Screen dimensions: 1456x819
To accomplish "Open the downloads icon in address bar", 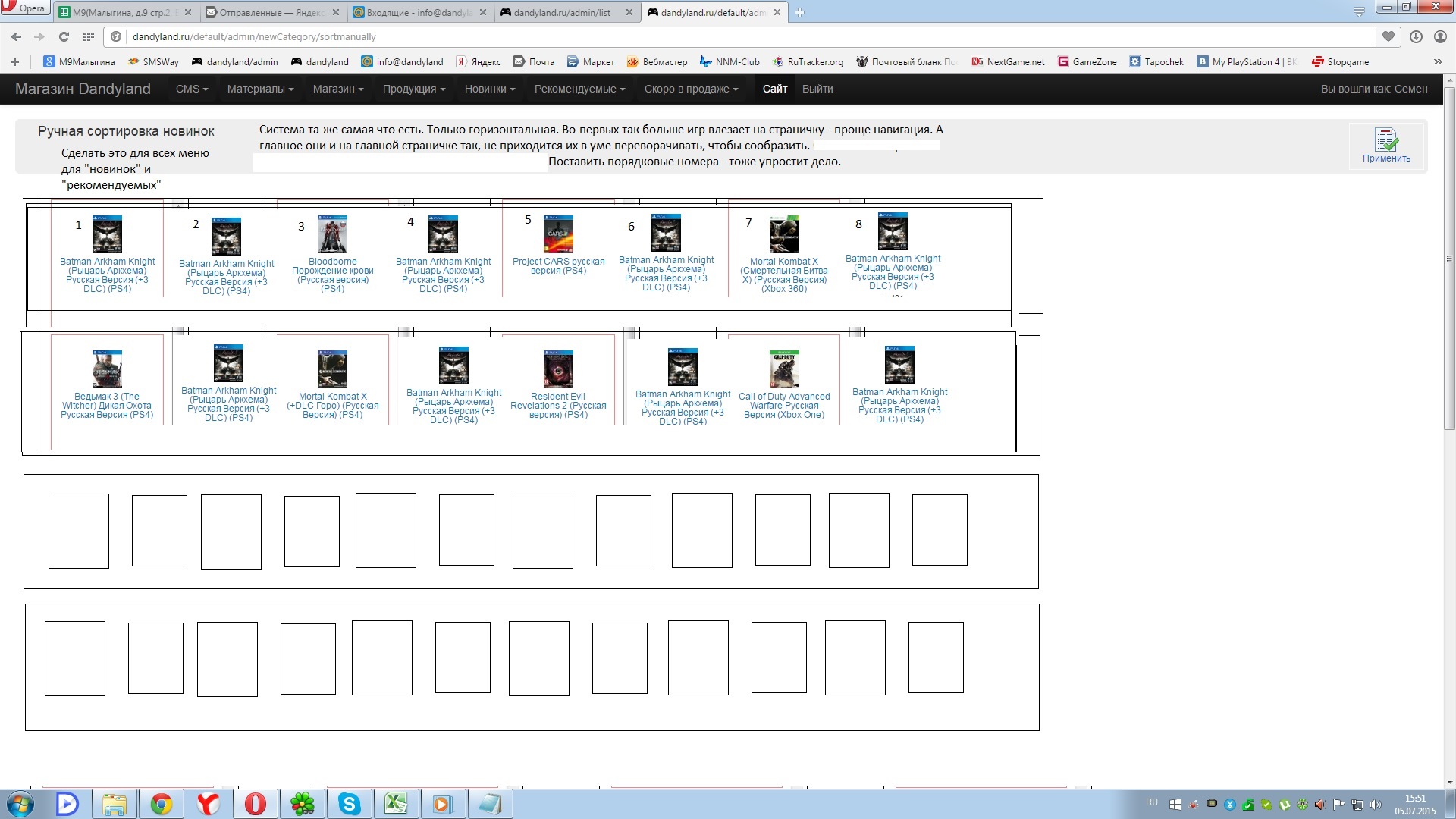I will 1416,36.
